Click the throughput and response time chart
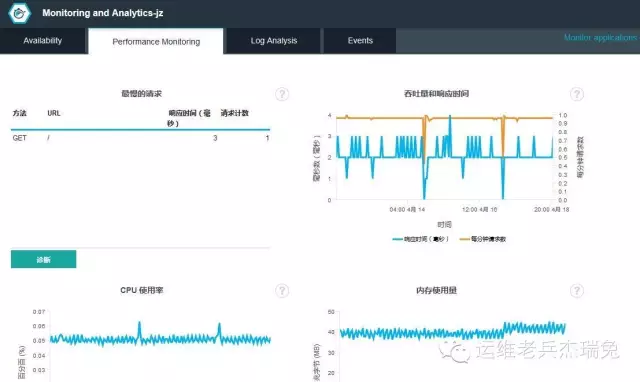Screen dimensions: 640x382 click(444, 157)
